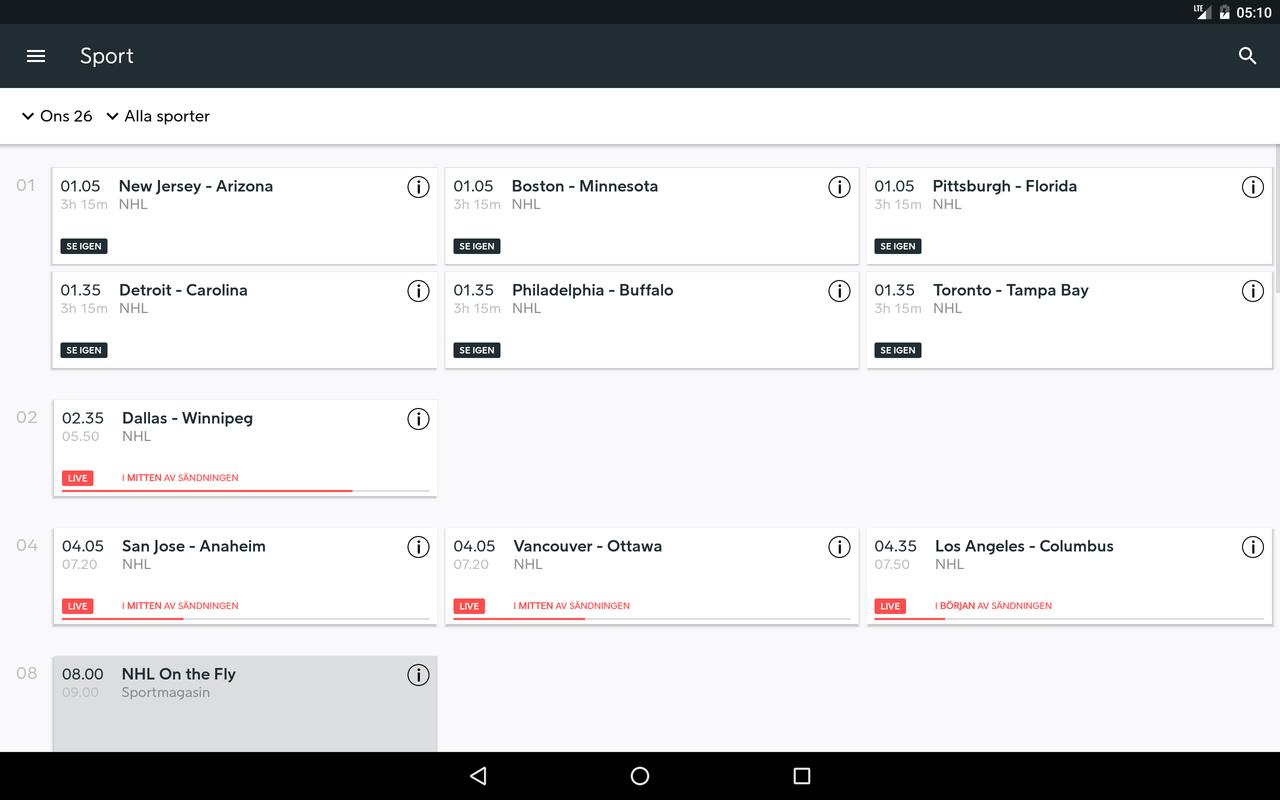Viewport: 1280px width, 800px height.
Task: Expand the Alla sporter filter dropdown
Action: pyautogui.click(x=157, y=116)
